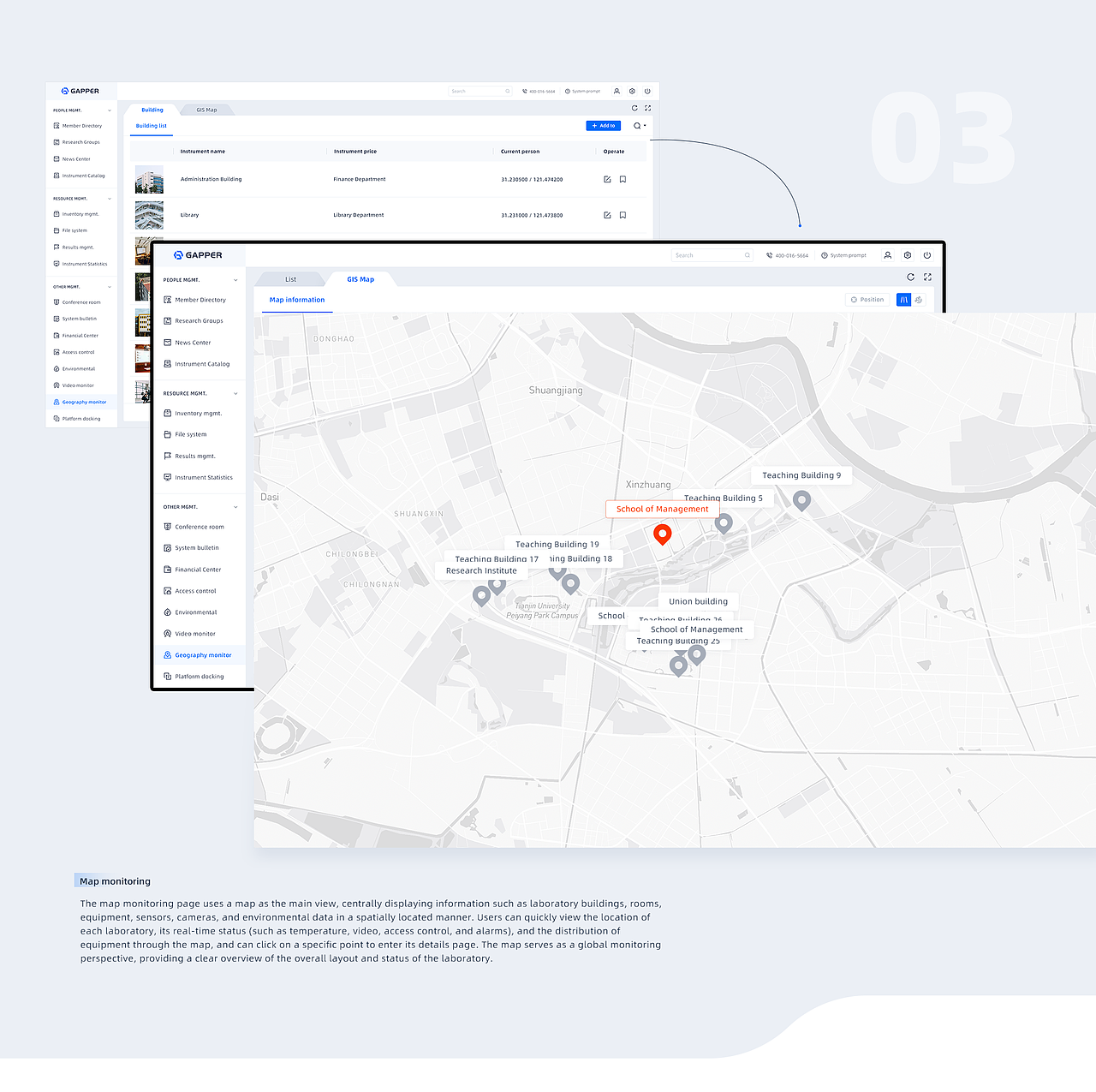Click user profile icon in back window
Screen dimensions: 1096x1092
[x=616, y=91]
